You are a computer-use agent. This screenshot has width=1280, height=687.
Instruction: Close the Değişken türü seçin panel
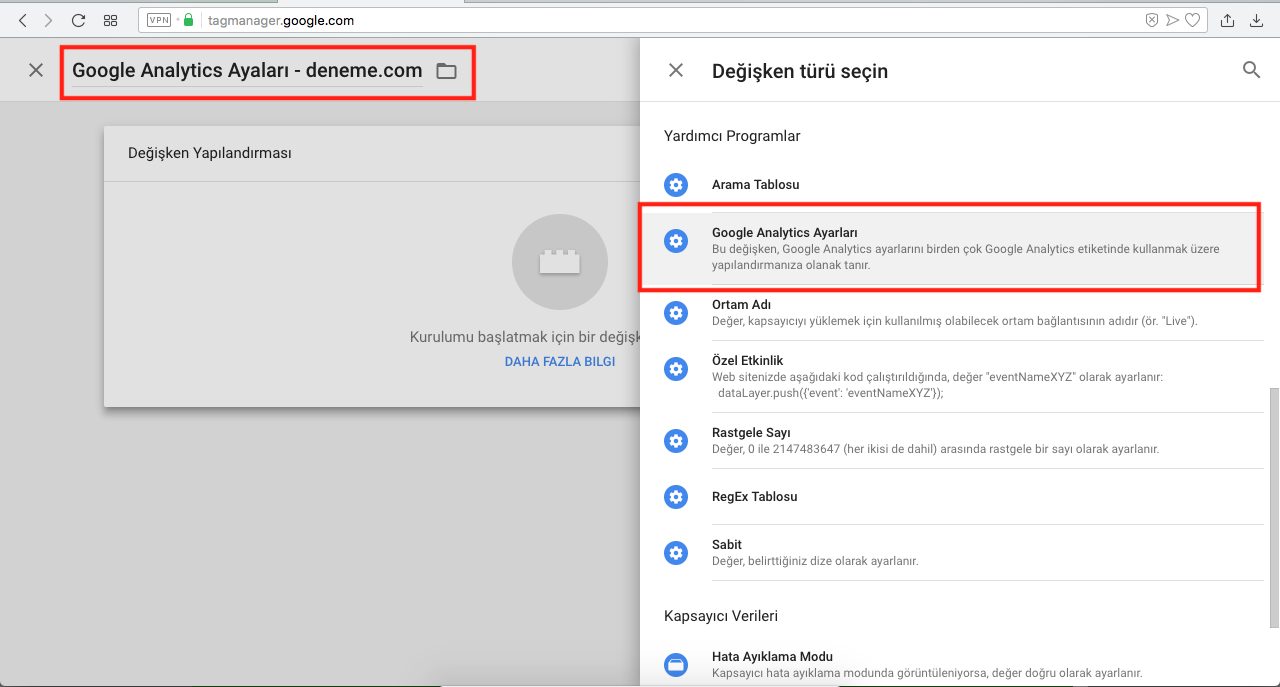[x=676, y=70]
